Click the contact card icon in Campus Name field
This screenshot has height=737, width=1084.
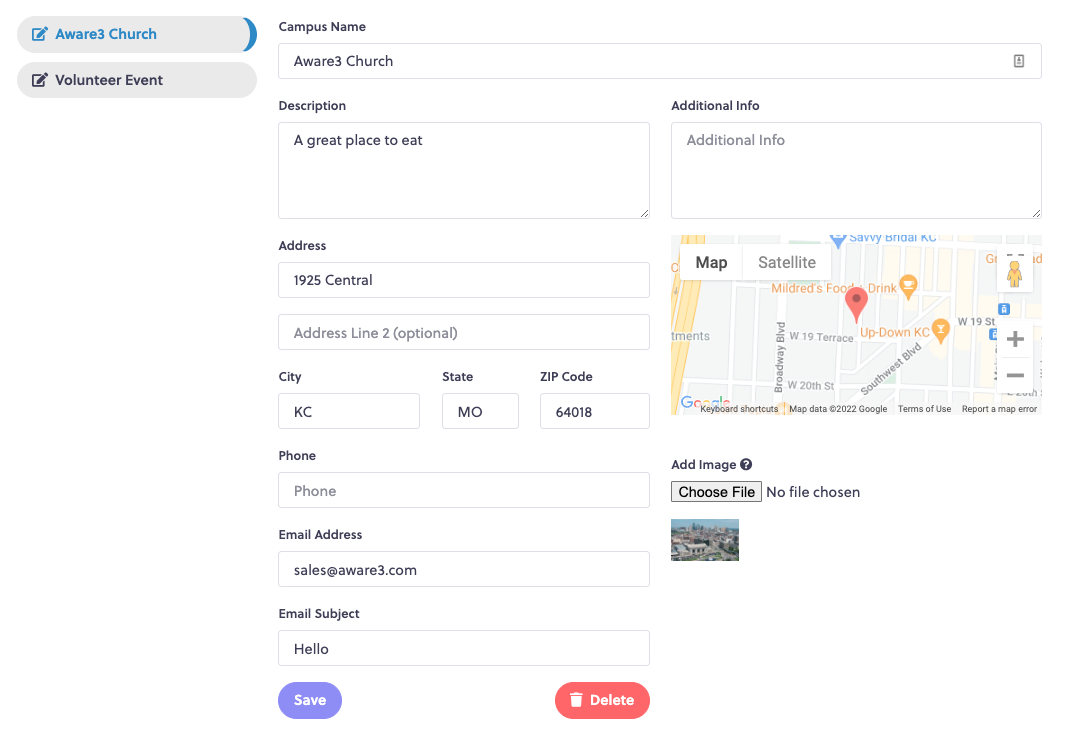tap(1018, 61)
